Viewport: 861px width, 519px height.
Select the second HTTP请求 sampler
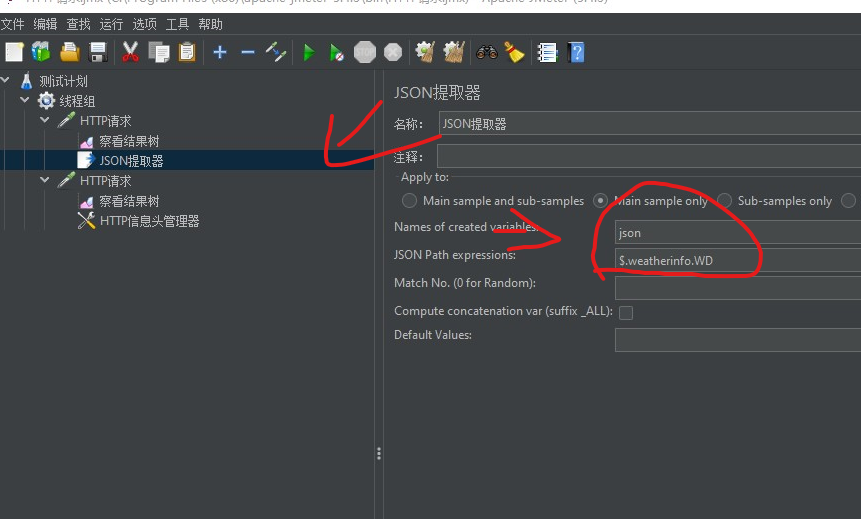105,181
